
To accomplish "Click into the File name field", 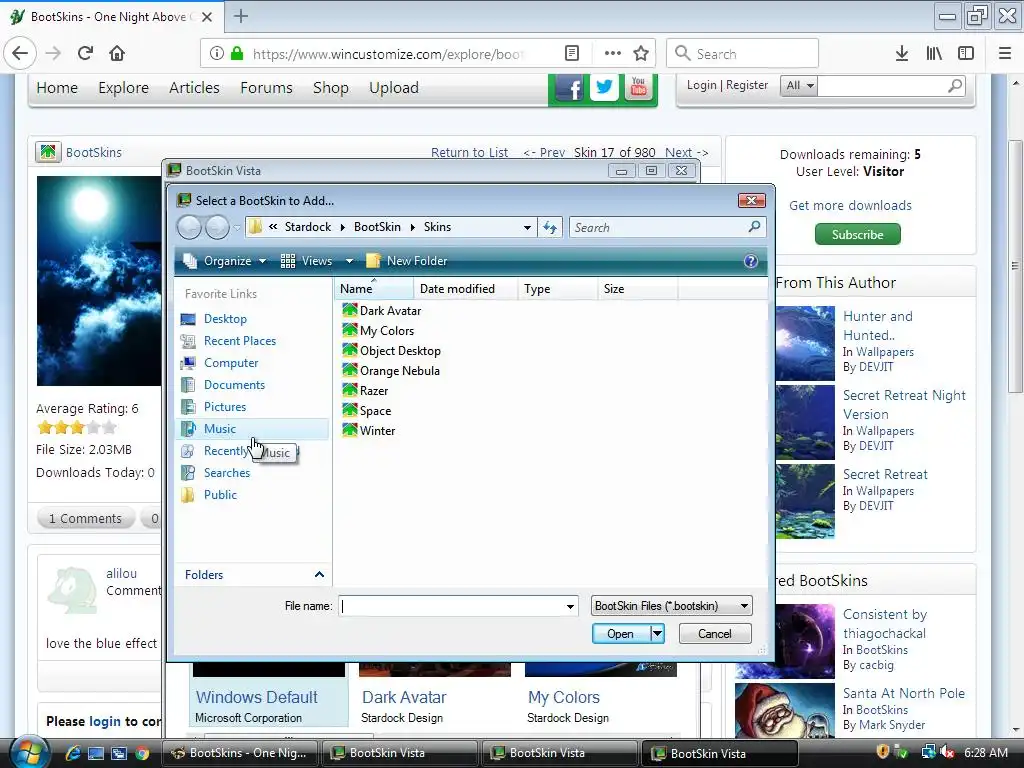I will 458,606.
